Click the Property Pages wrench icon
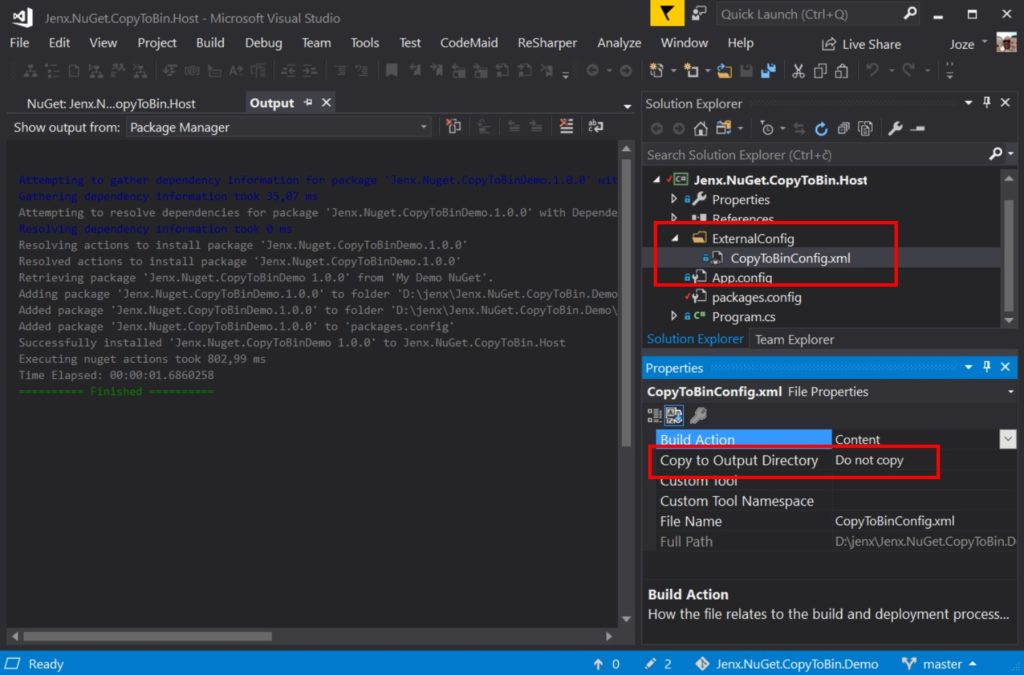 [x=698, y=415]
